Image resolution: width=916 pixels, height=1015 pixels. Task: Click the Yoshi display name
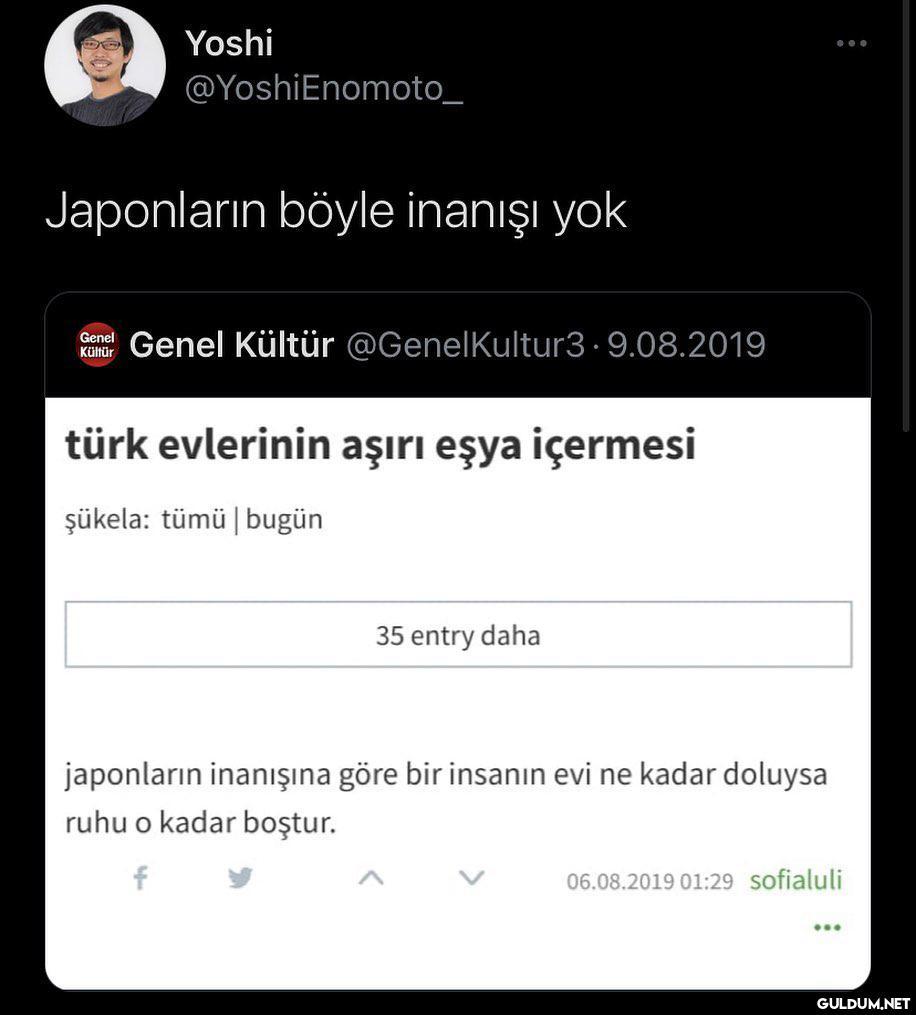(x=229, y=43)
